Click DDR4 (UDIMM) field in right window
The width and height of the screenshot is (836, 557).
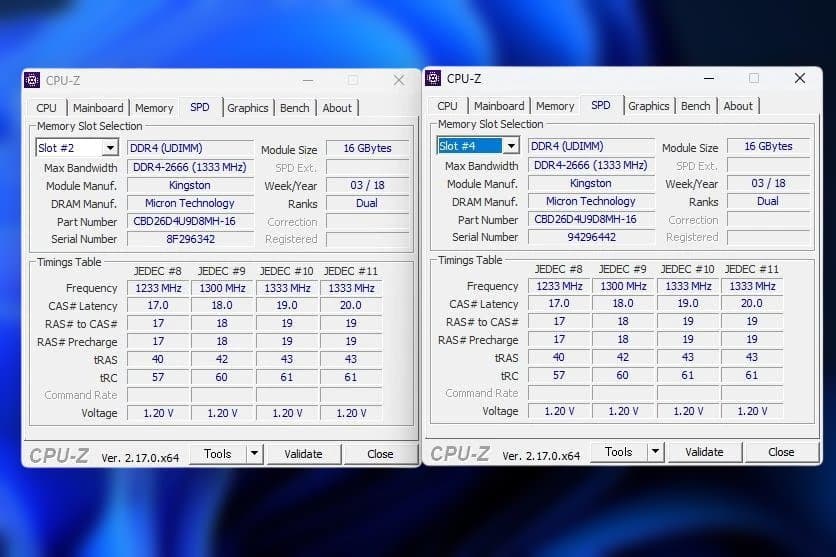coord(591,146)
